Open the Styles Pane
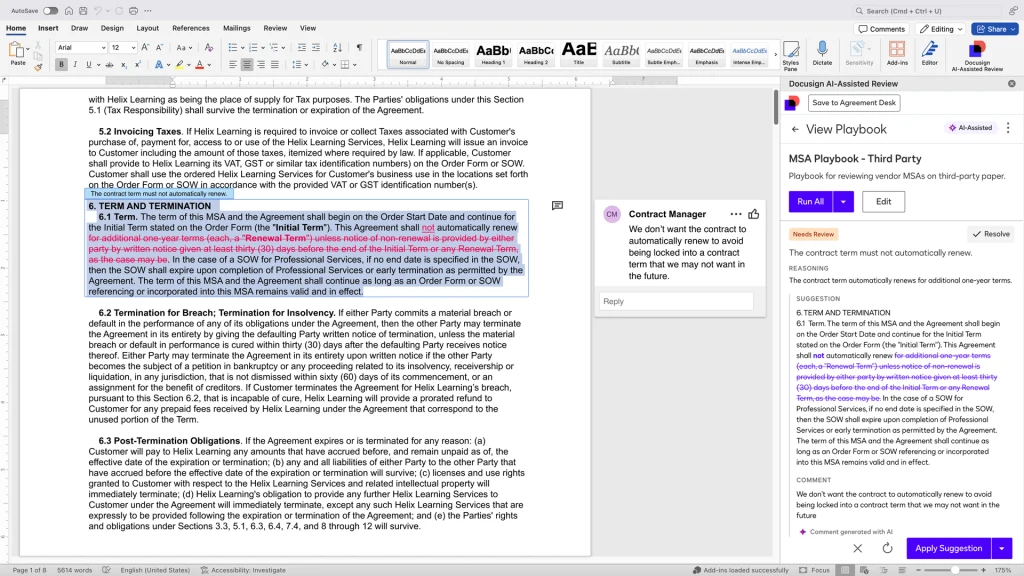Image resolution: width=1024 pixels, height=576 pixels. (790, 50)
